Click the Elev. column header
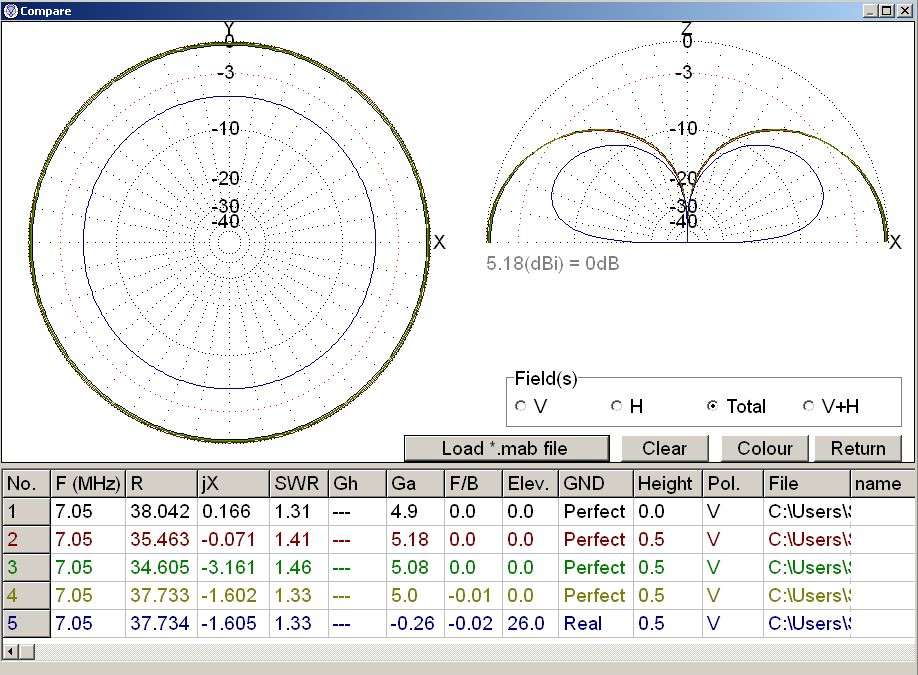 (530, 484)
